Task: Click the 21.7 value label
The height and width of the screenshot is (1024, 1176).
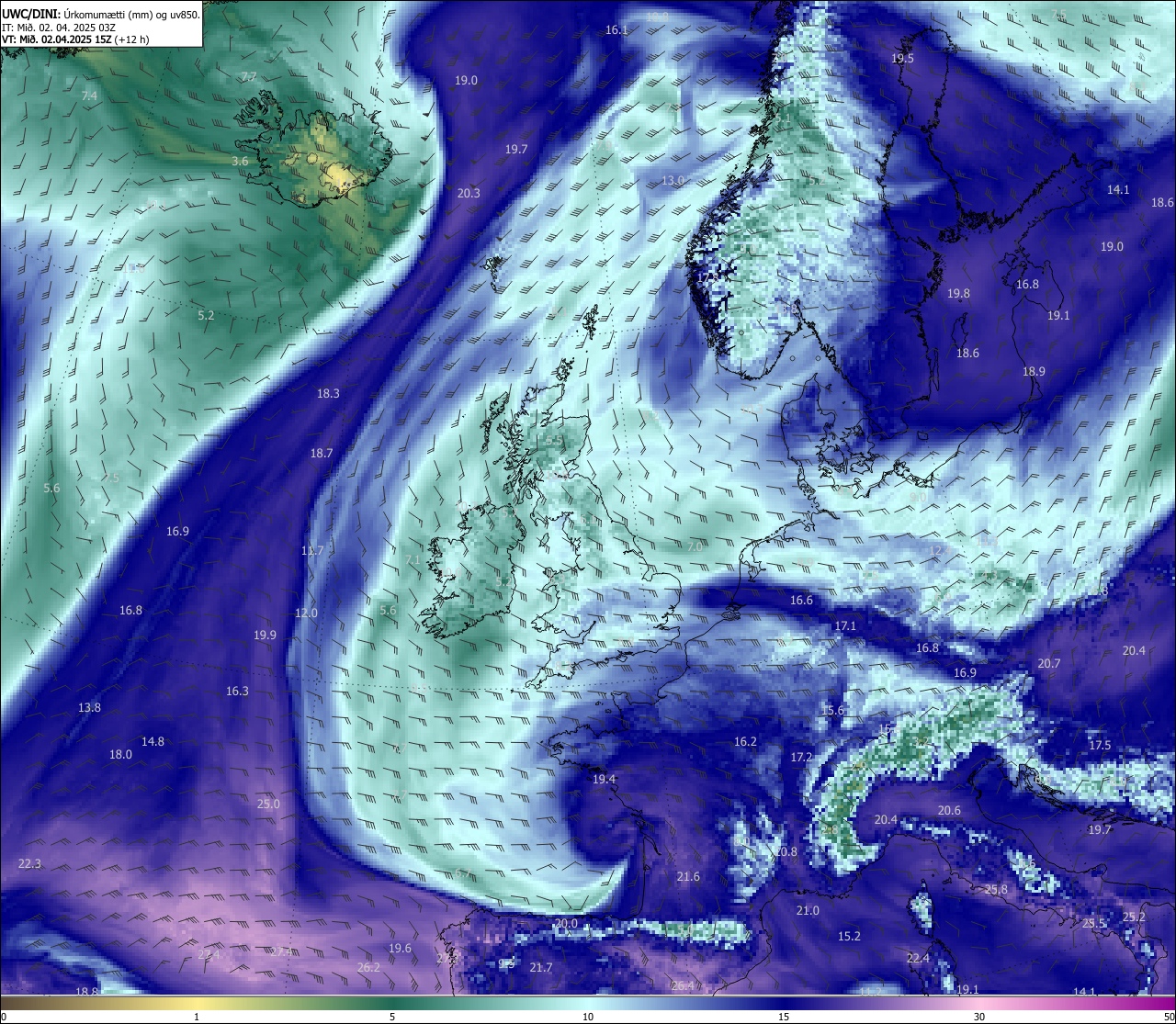Action: point(541,967)
